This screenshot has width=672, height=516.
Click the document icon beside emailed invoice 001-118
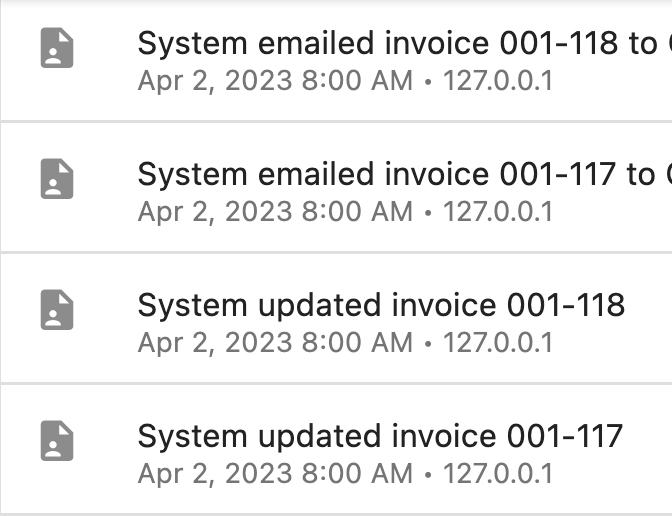point(57,48)
